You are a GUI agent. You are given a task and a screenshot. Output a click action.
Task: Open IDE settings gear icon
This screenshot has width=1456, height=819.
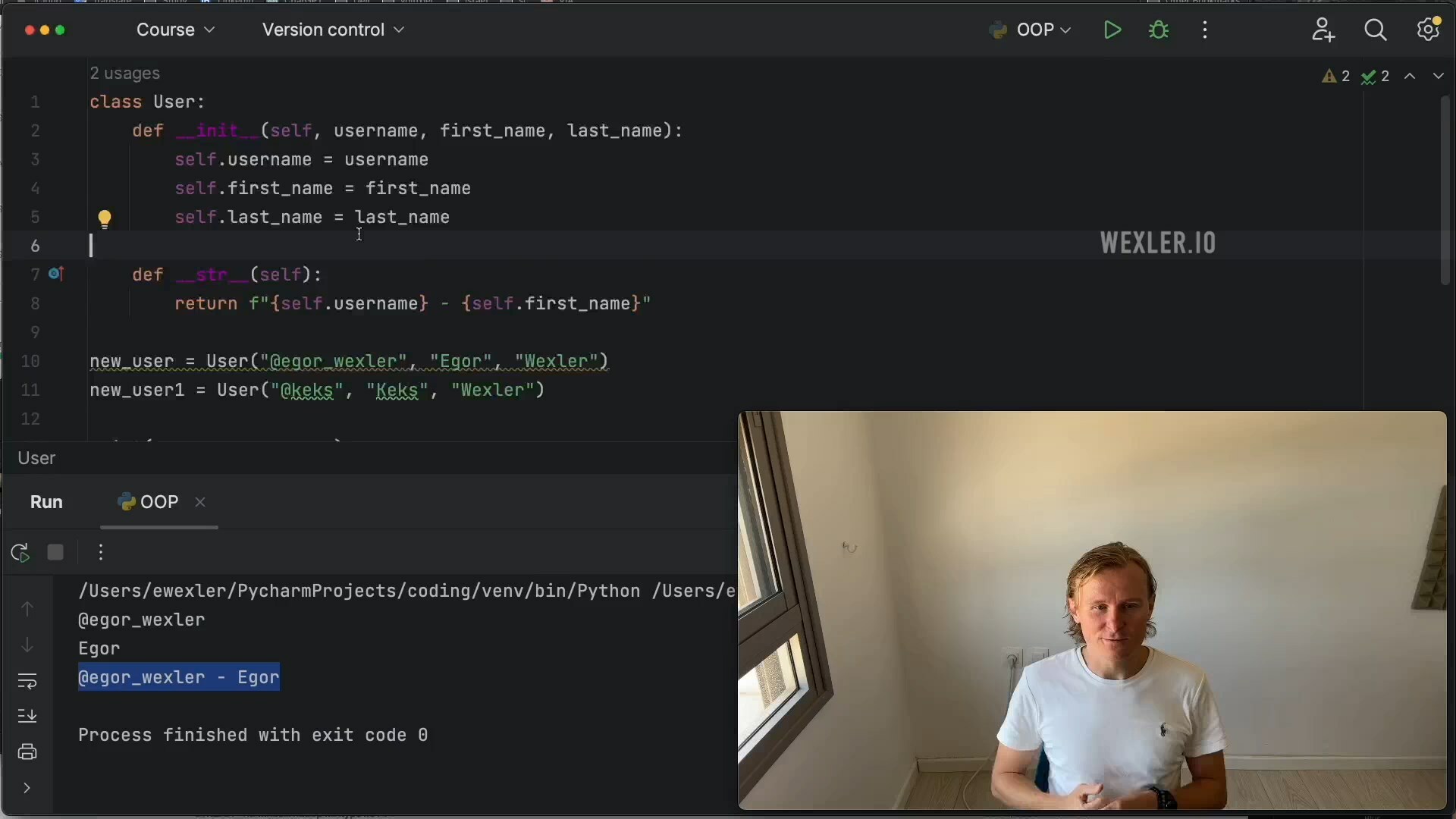tap(1429, 29)
